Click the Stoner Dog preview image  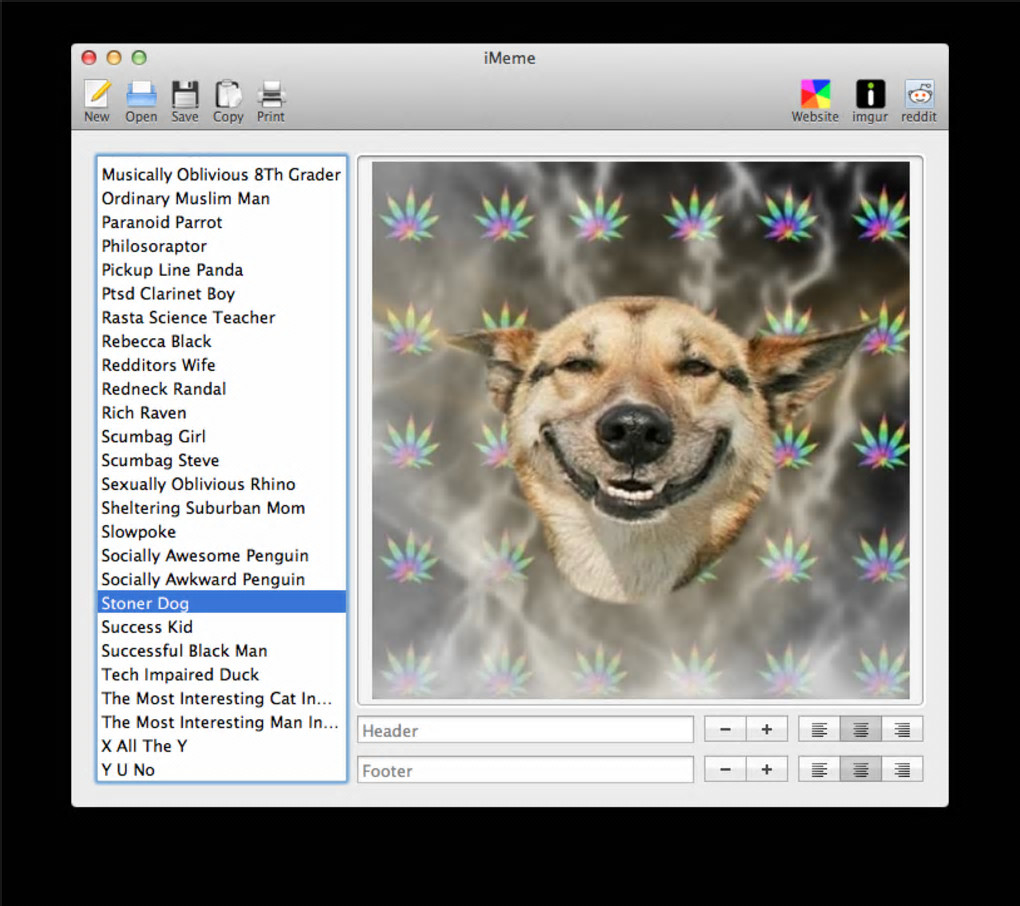[641, 430]
